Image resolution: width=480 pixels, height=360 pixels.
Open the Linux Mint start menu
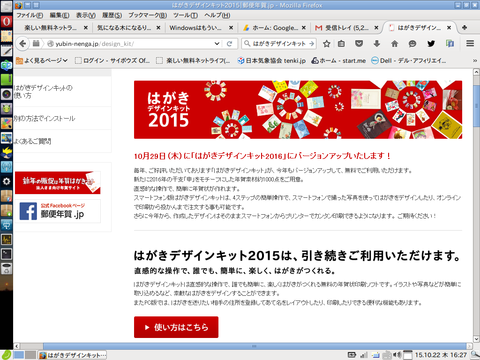[6, 355]
